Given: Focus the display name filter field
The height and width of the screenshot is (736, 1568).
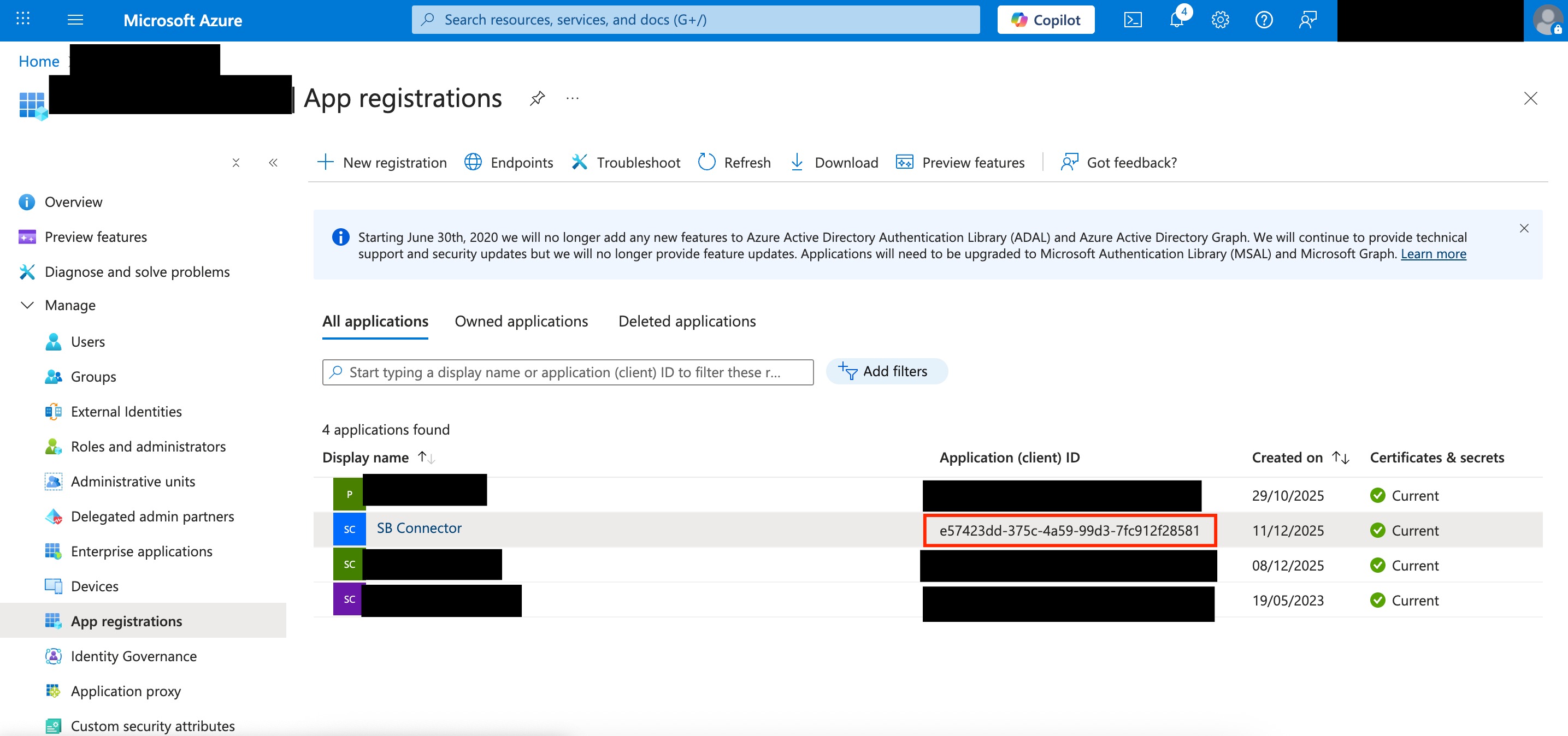Looking at the screenshot, I should tap(567, 372).
